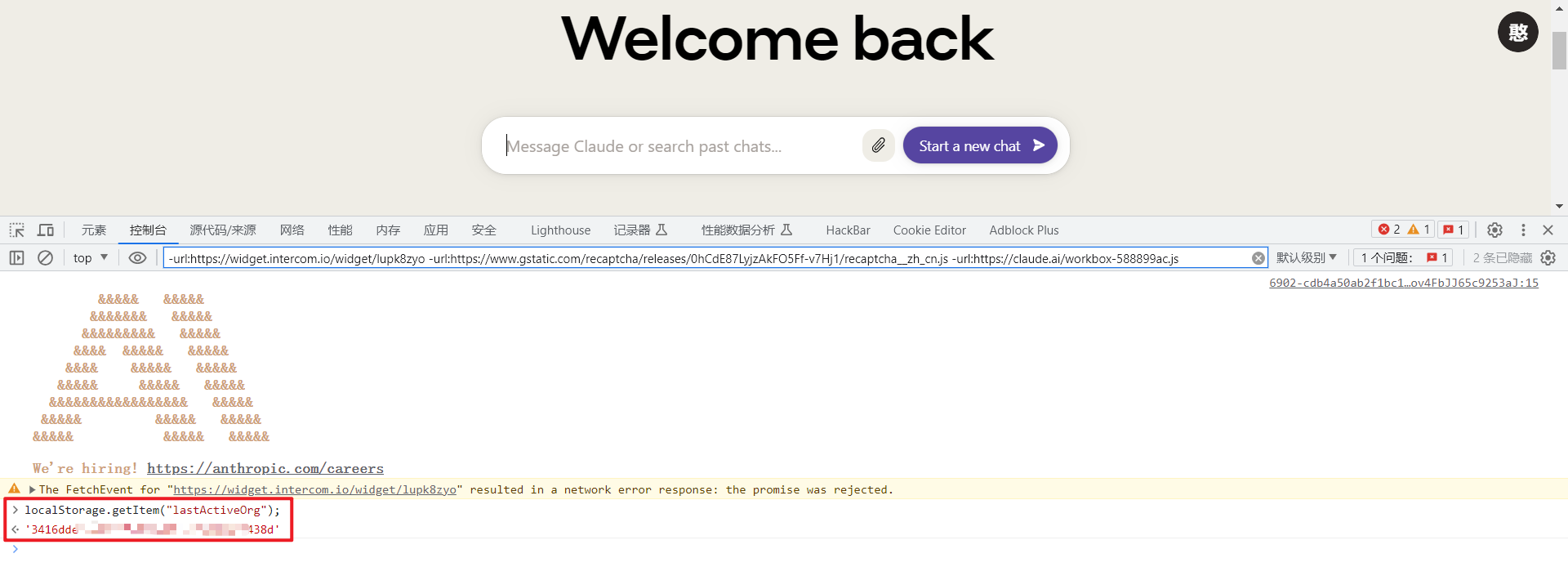Switch to the 网络 tab
This screenshot has height=567, width=1568.
[292, 230]
